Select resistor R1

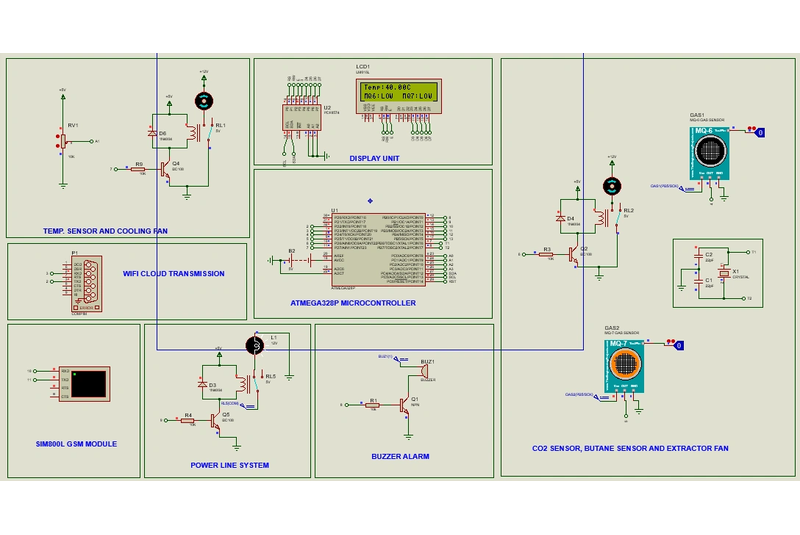pyautogui.click(x=372, y=405)
